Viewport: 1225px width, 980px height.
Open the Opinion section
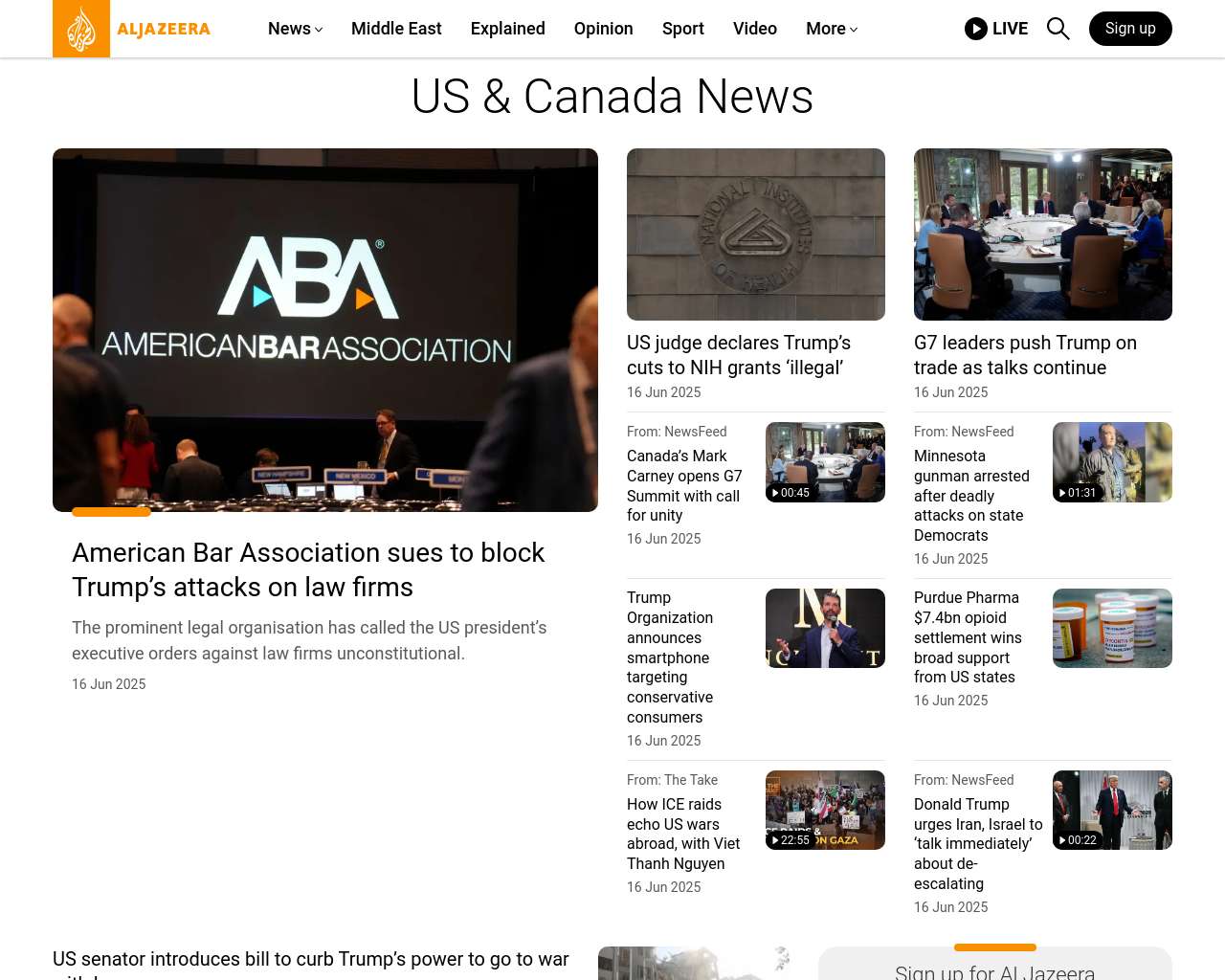tap(604, 29)
